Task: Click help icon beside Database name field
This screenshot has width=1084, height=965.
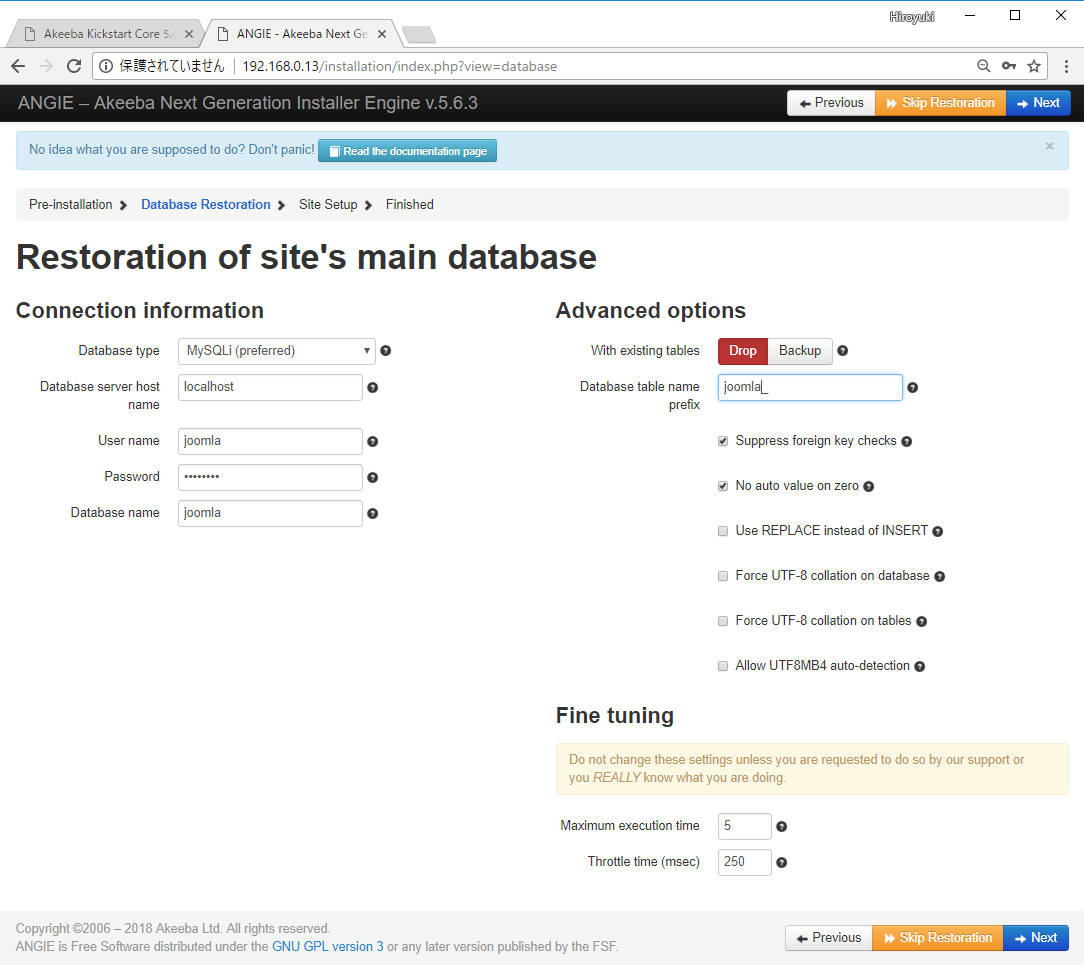Action: 373,513
